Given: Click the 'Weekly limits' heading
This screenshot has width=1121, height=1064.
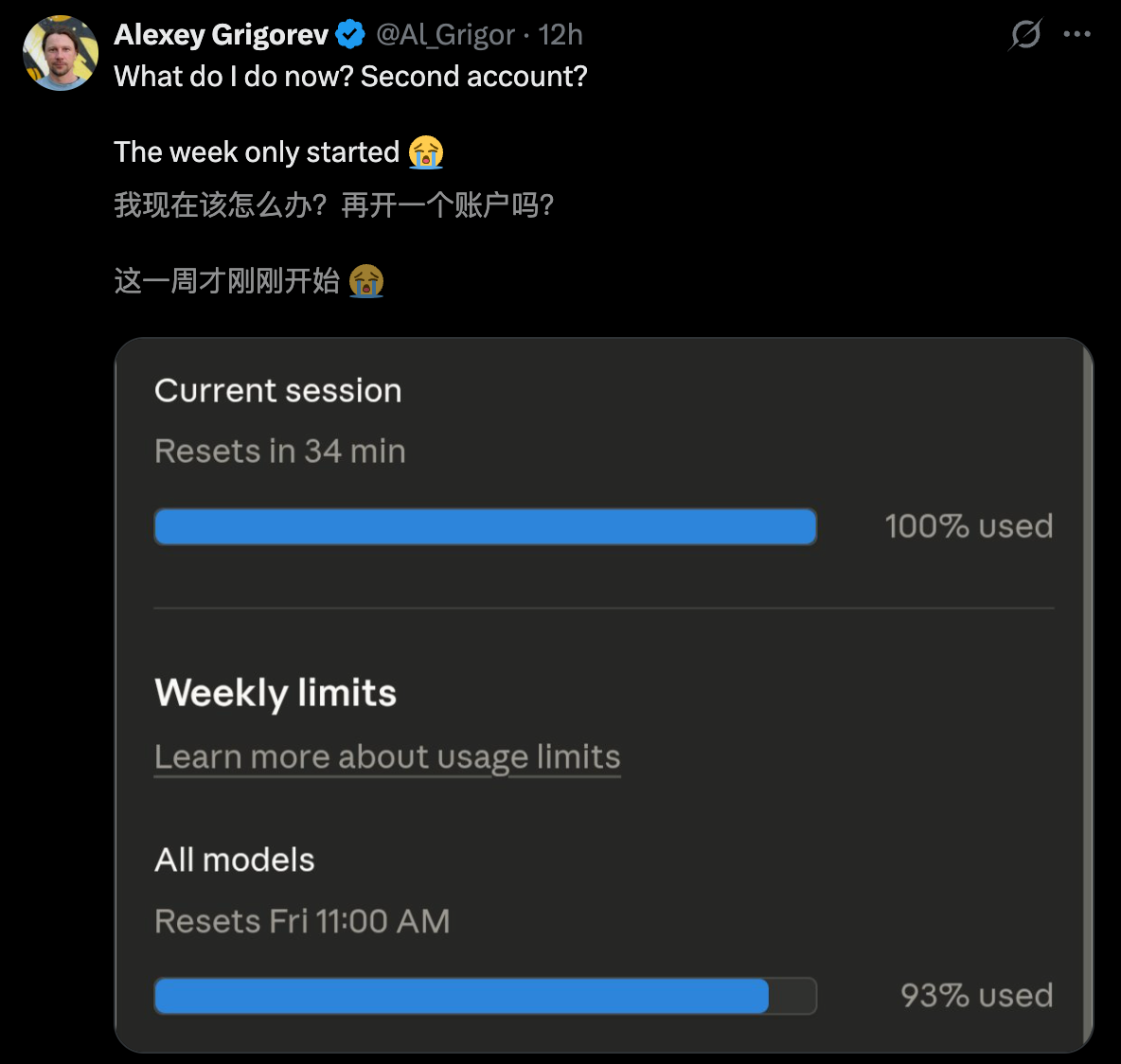Looking at the screenshot, I should click(x=275, y=693).
